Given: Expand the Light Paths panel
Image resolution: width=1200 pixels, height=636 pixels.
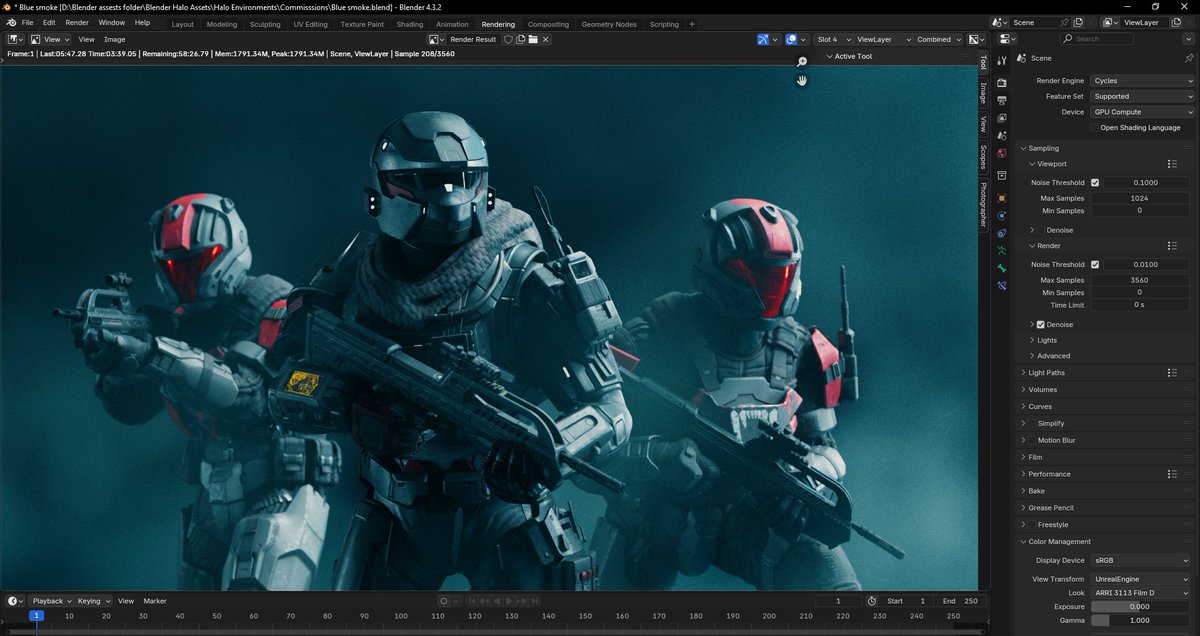Looking at the screenshot, I should coord(1046,373).
